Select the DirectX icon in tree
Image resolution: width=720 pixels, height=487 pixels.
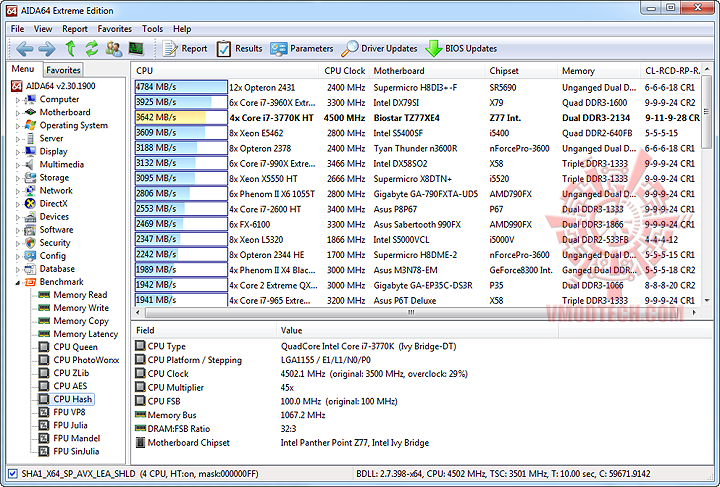pos(30,203)
